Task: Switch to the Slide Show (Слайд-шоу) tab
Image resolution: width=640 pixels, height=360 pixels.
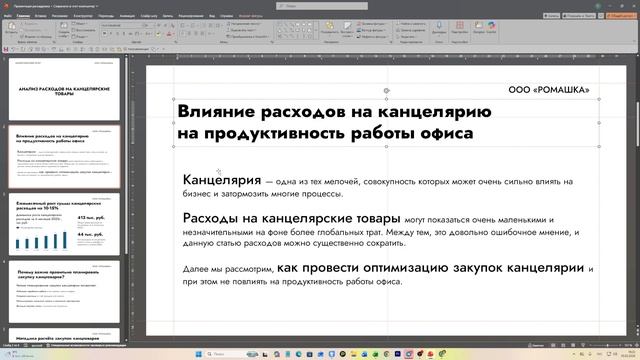Action: pyautogui.click(x=149, y=16)
